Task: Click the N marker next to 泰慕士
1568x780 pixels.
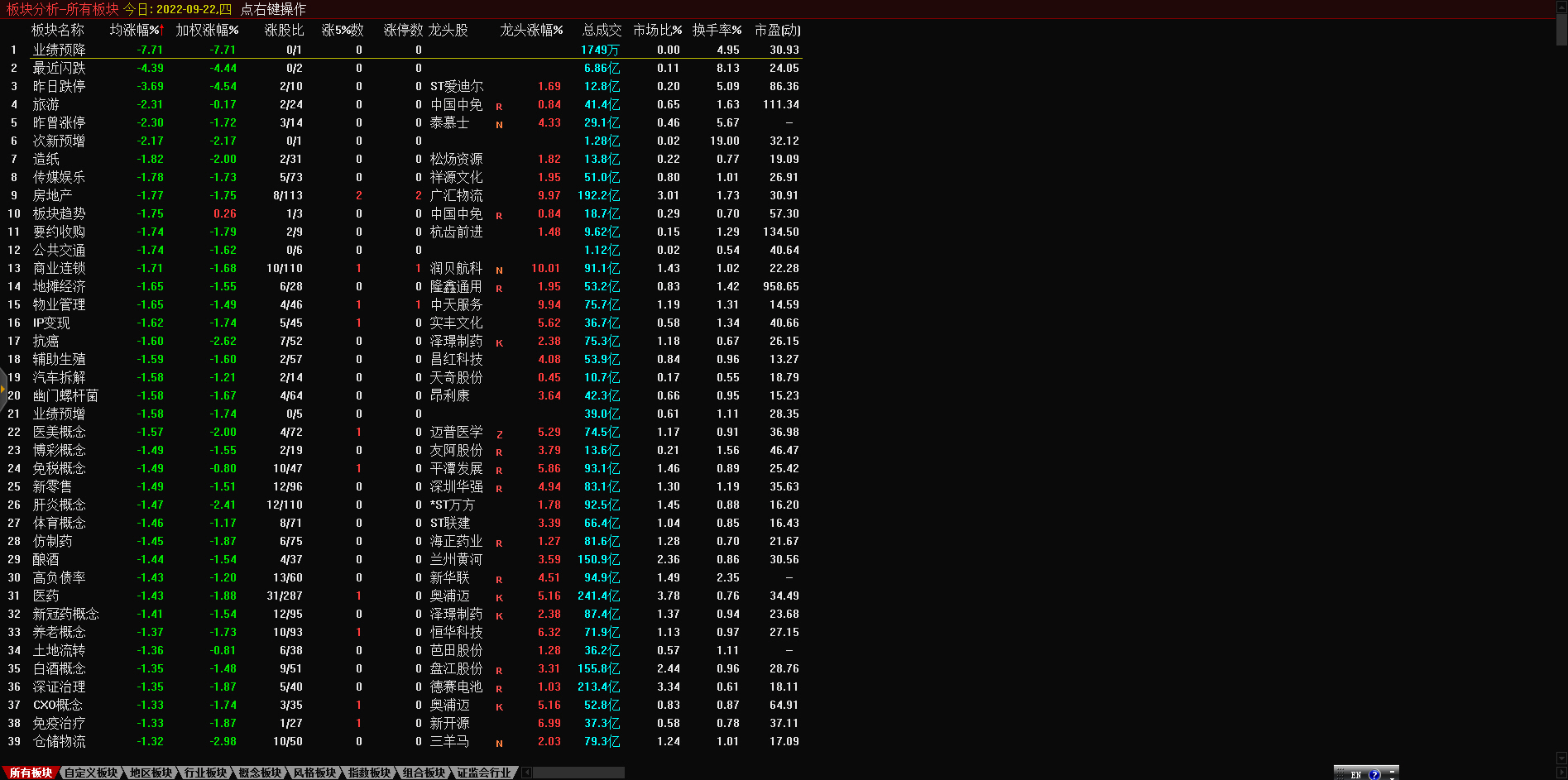Action: coord(499,125)
